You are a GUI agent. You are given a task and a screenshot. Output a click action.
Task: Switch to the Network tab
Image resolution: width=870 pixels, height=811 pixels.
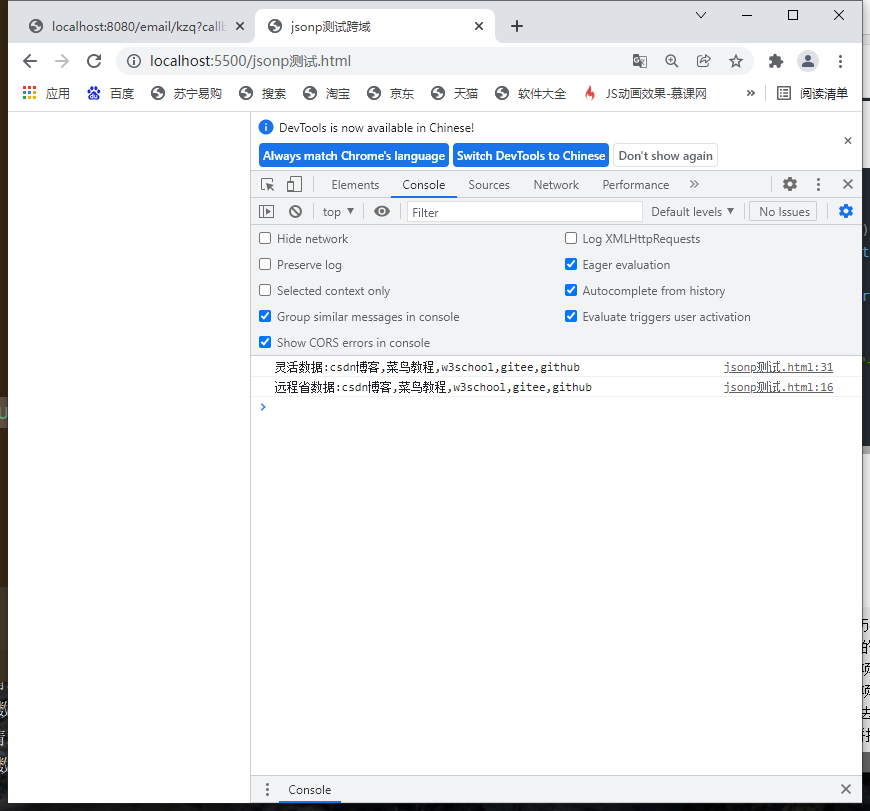(x=556, y=184)
